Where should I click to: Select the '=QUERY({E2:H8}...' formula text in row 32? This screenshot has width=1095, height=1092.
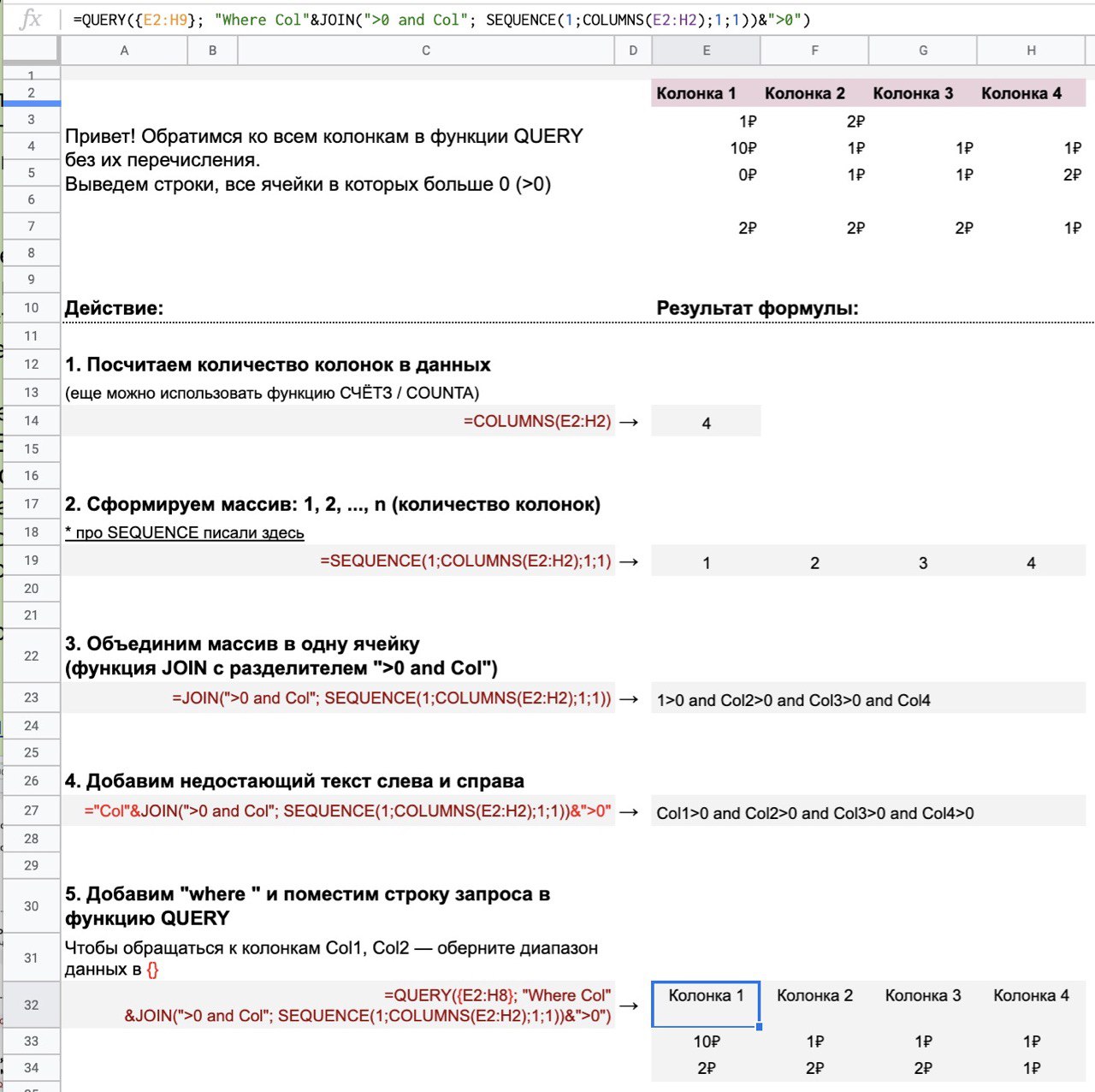pos(368,1005)
